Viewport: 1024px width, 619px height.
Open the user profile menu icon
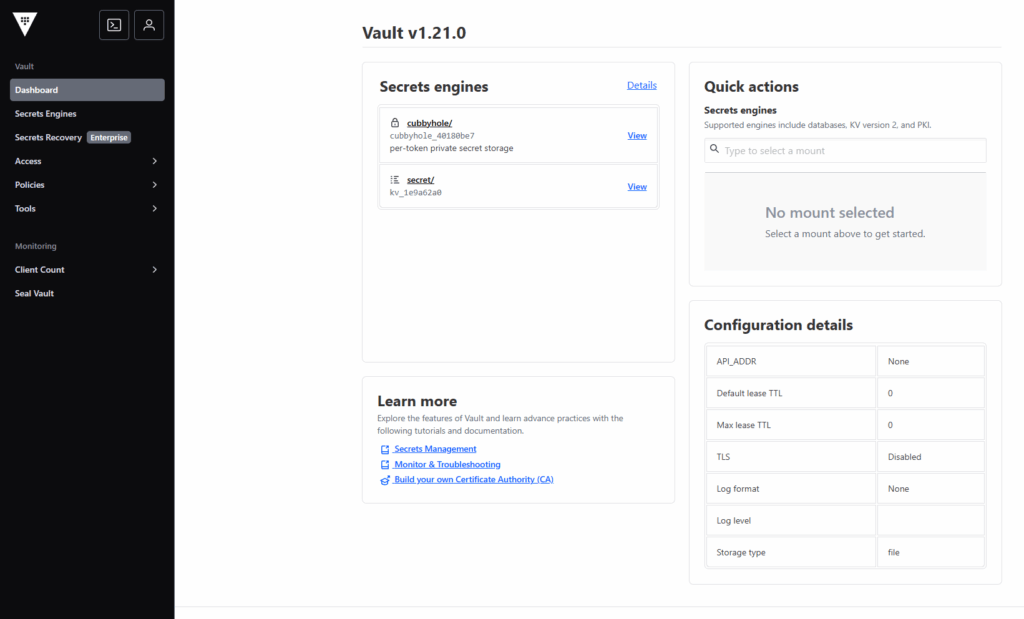pos(149,25)
